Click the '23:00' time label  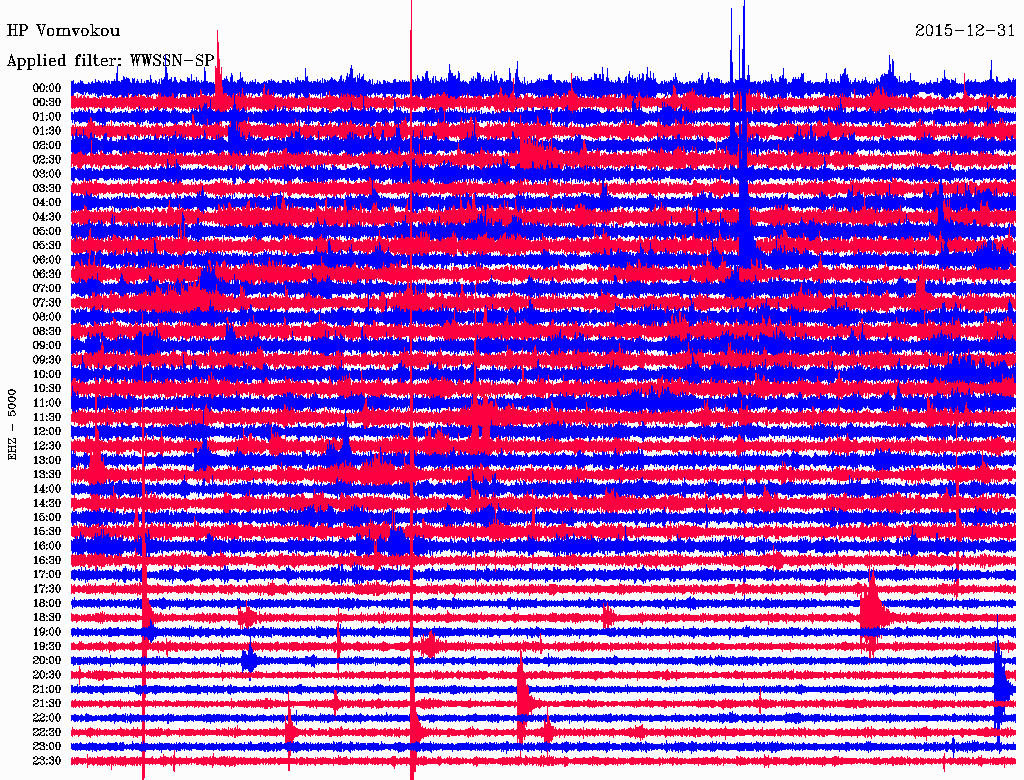(46, 747)
